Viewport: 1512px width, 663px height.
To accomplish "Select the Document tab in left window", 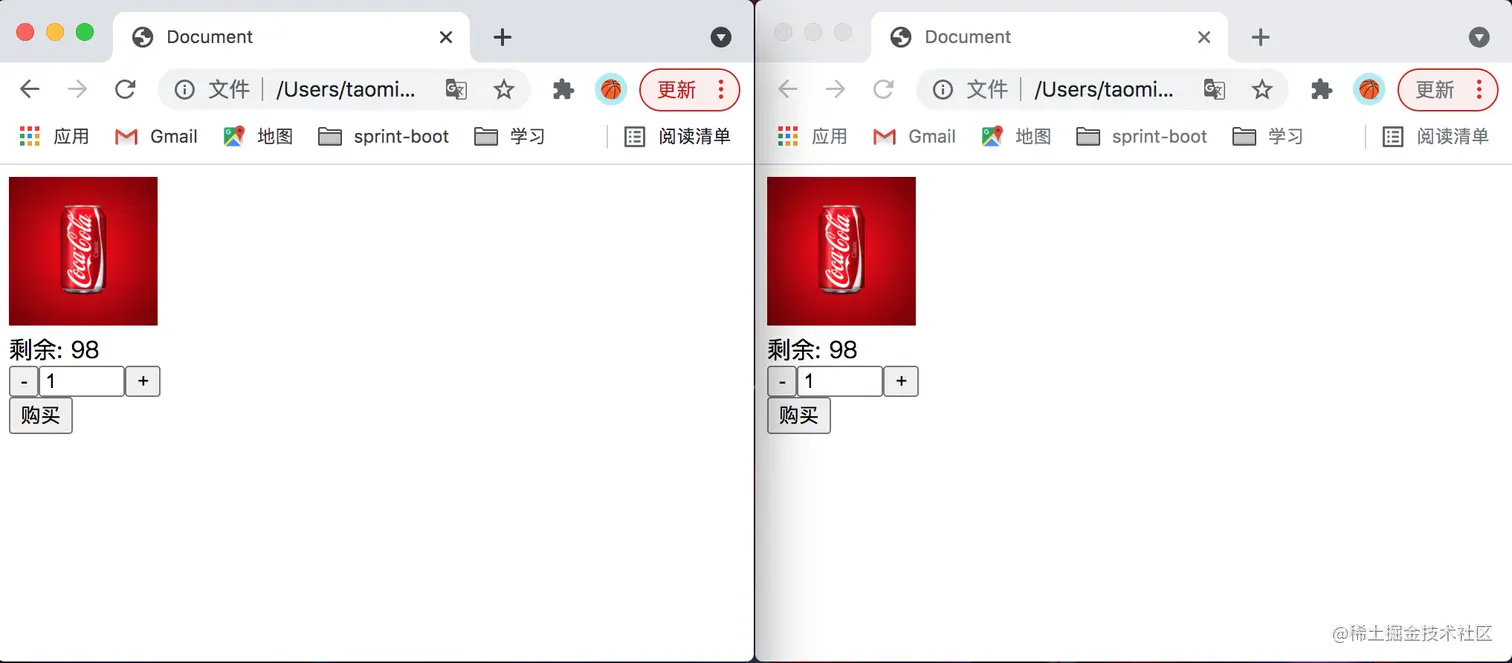I will coord(291,37).
